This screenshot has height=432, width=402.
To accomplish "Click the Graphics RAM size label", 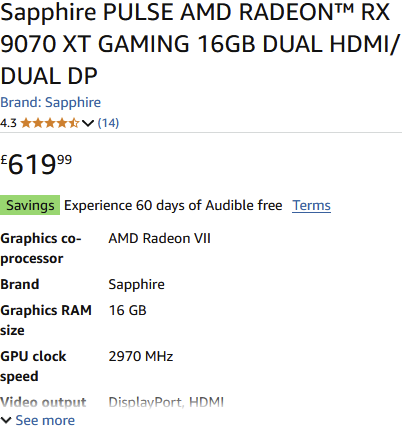I will (46, 320).
